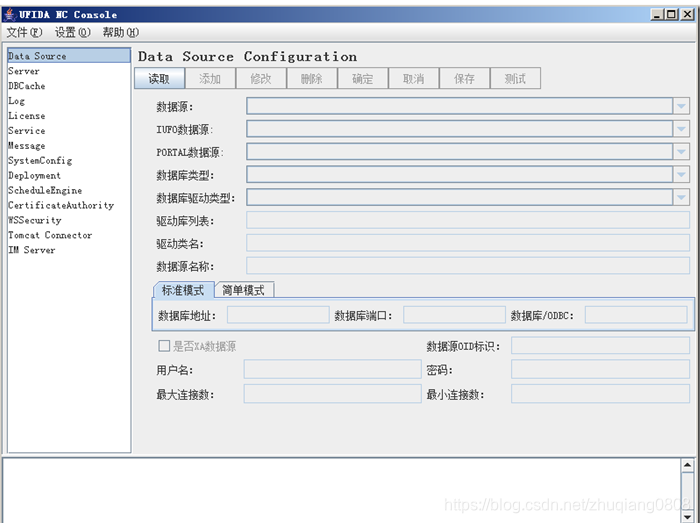Screen dimensions: 700x523
Task: Expand the 数据源 dropdown arrow
Action: point(681,106)
